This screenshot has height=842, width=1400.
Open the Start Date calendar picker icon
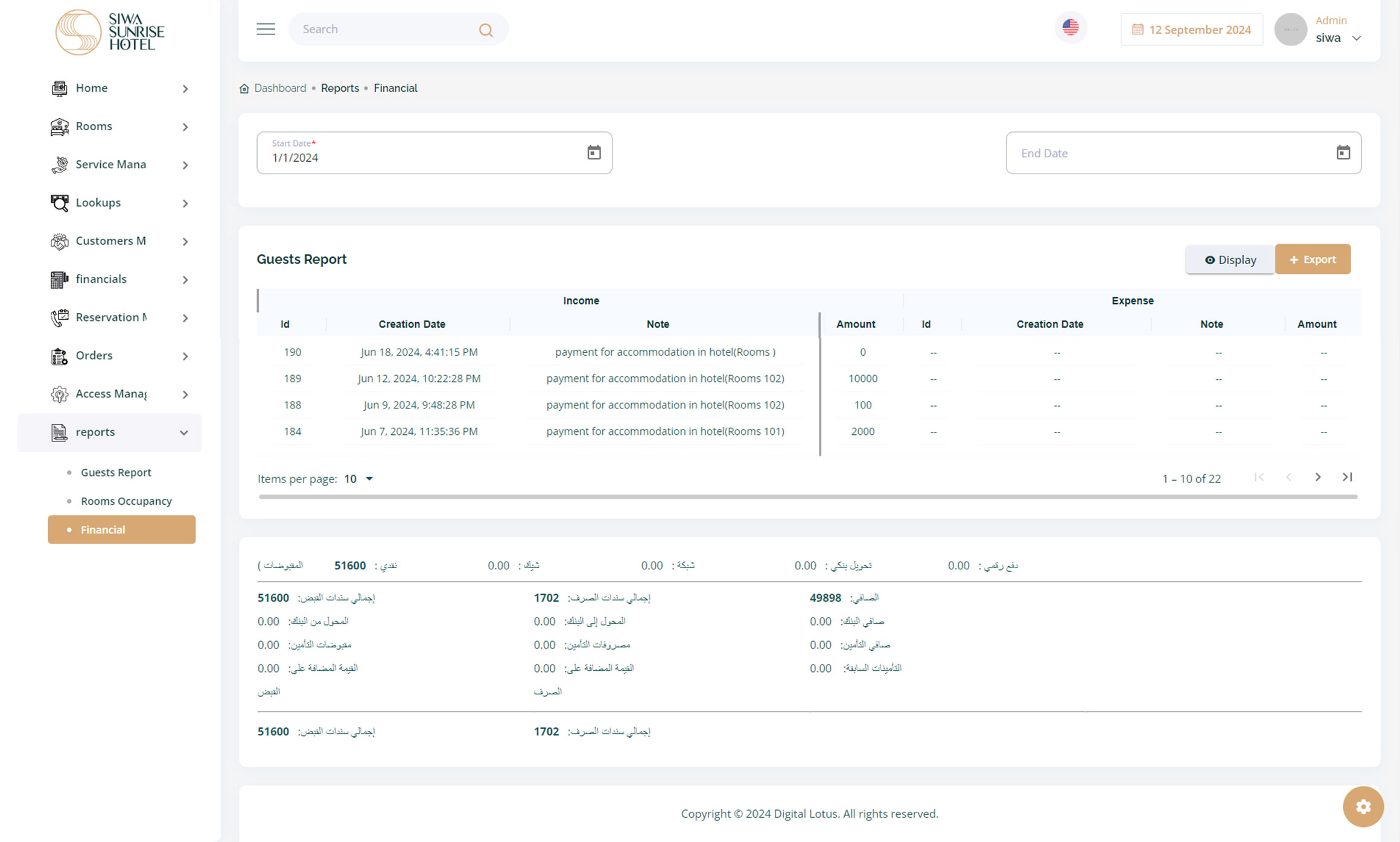[x=594, y=153]
